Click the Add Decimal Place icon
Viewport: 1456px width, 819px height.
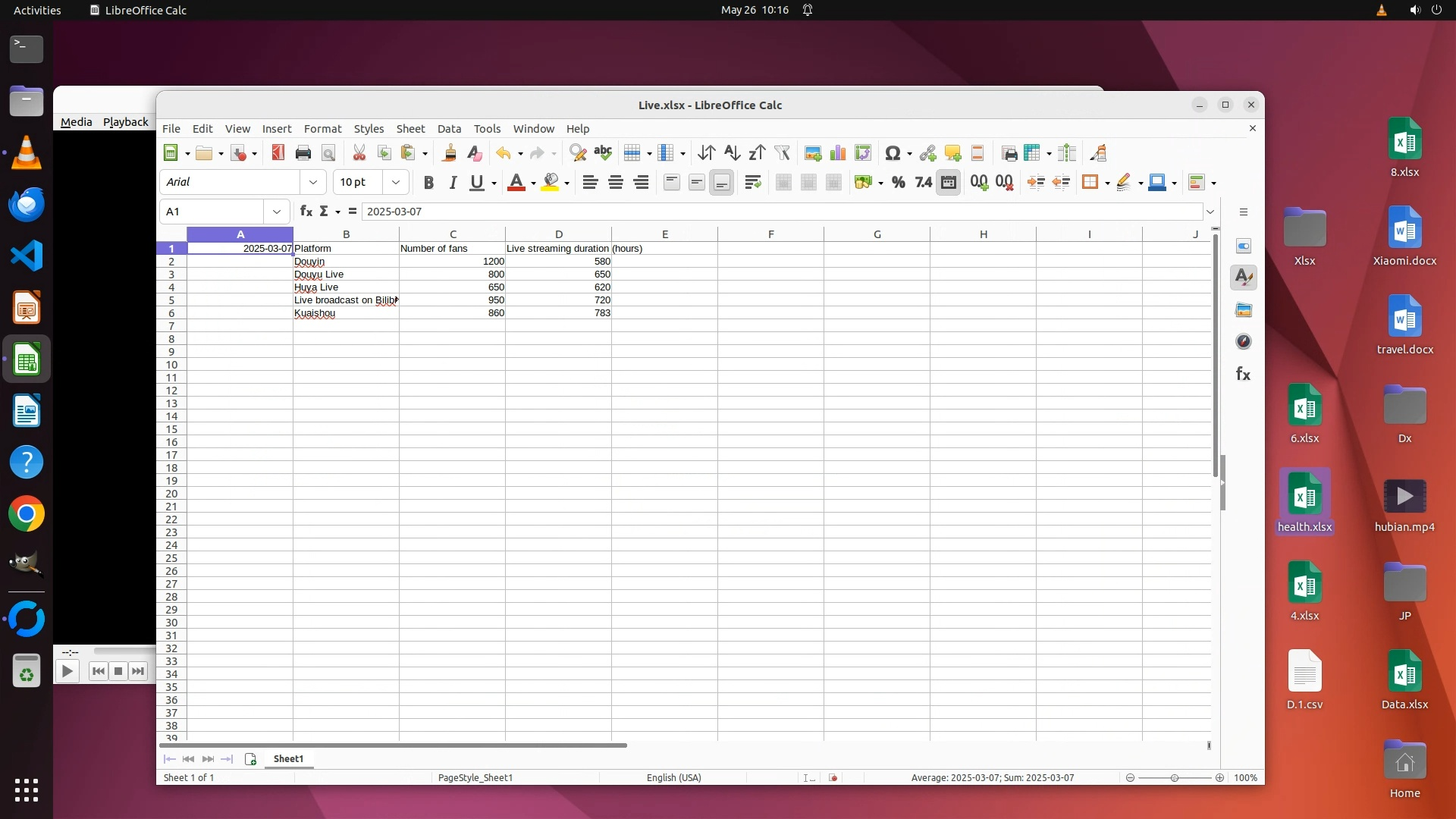[x=979, y=182]
